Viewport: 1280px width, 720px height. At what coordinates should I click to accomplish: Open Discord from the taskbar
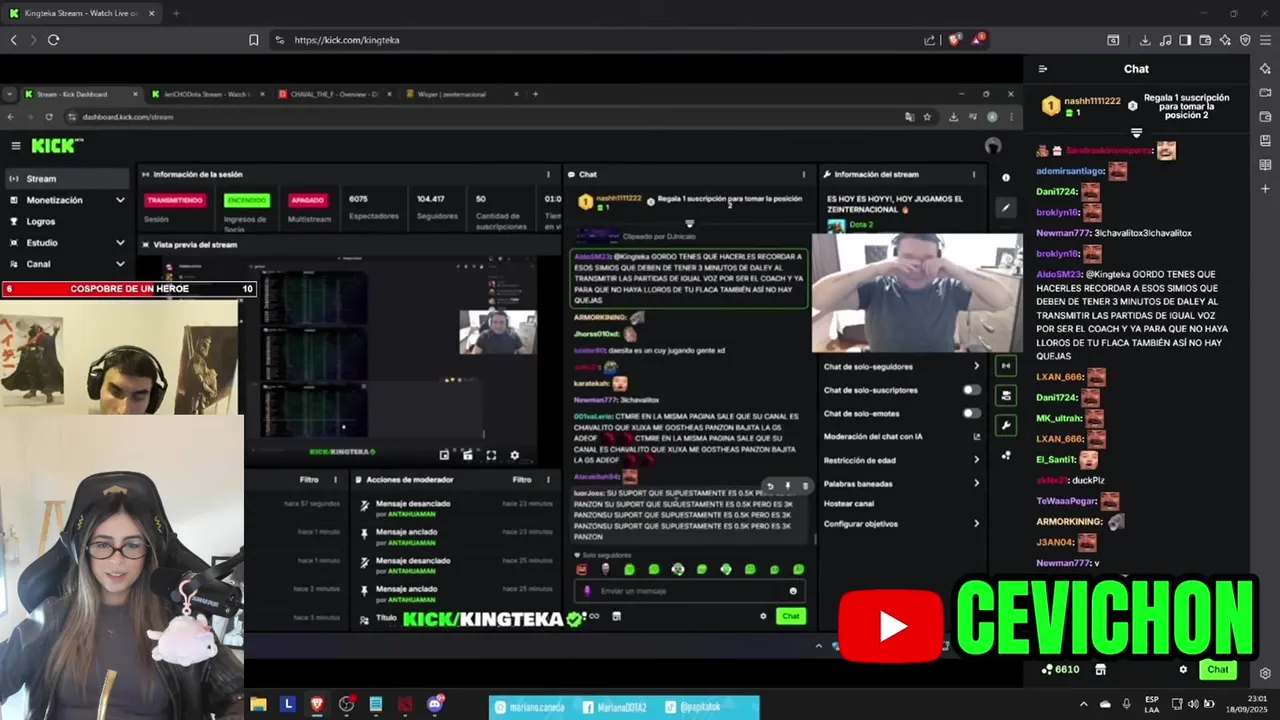(434, 704)
